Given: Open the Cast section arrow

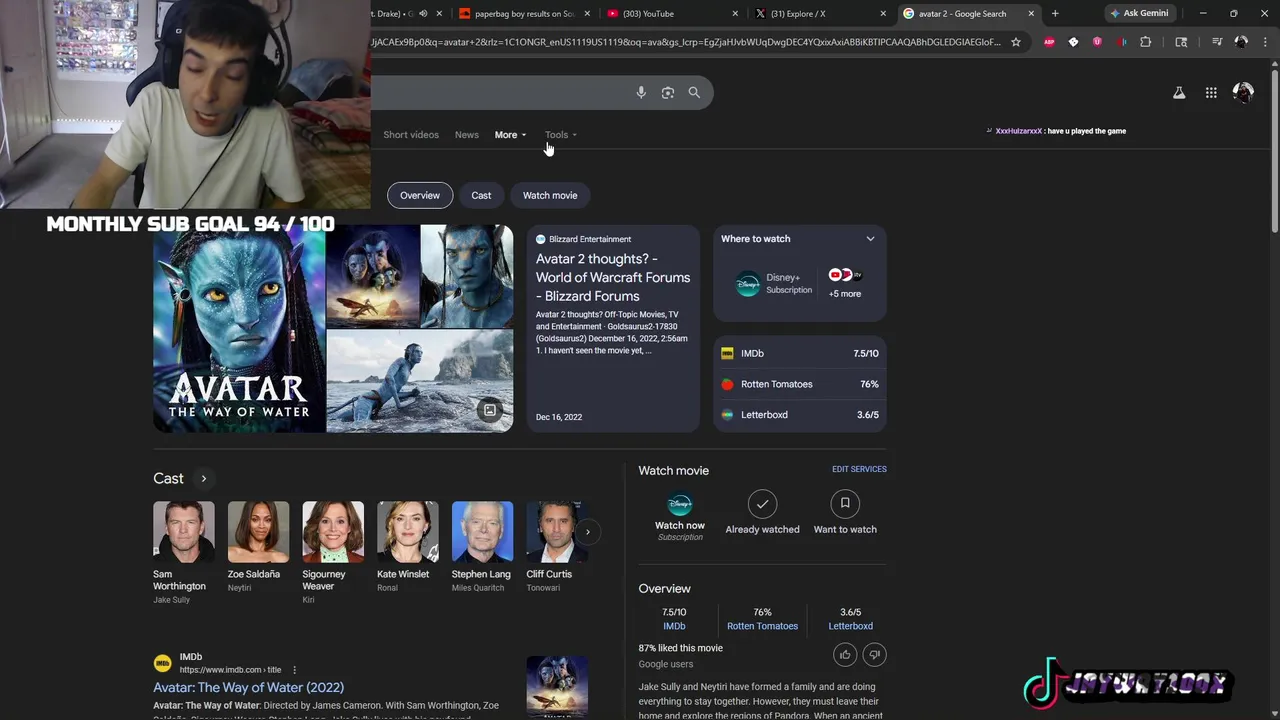Looking at the screenshot, I should tap(203, 479).
